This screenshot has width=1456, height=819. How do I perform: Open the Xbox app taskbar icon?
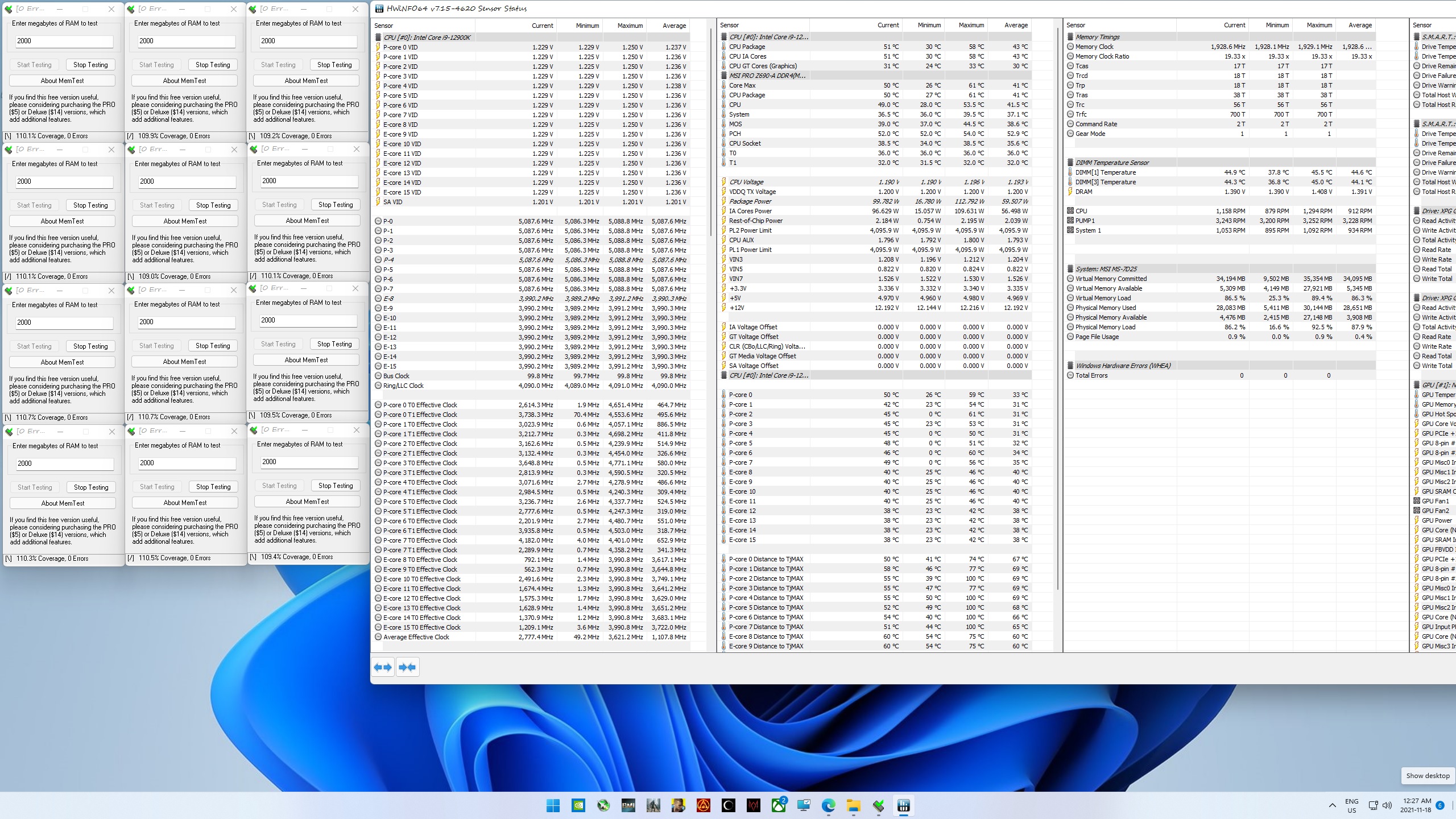pos(778,805)
